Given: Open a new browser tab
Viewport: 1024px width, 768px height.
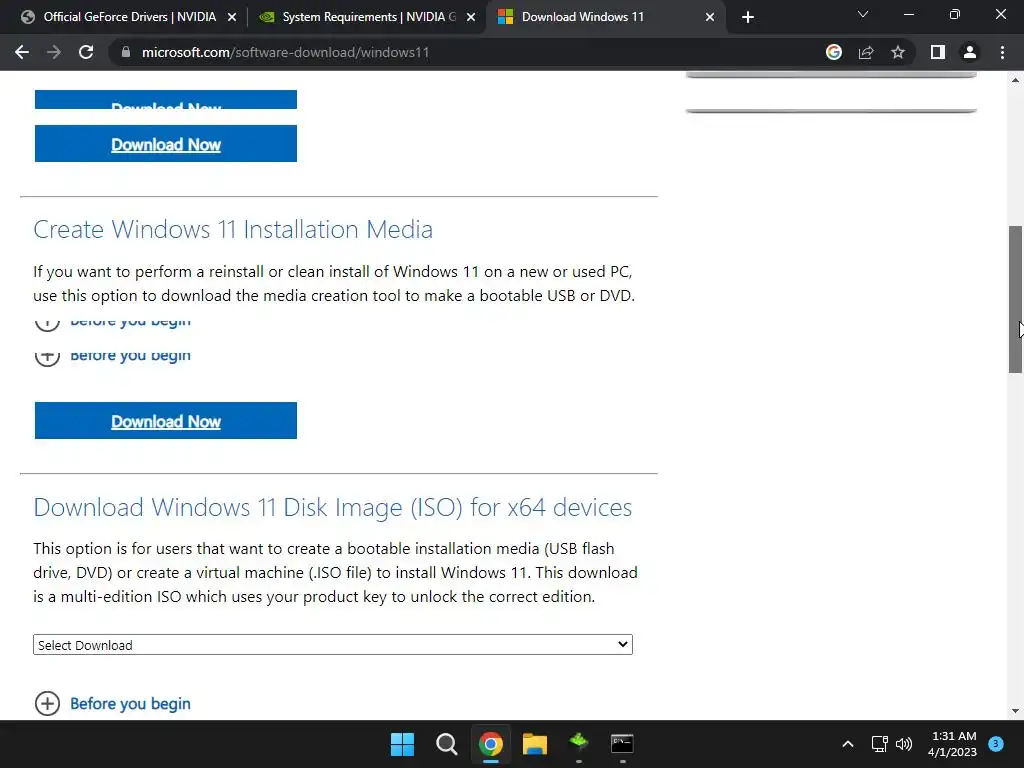Looking at the screenshot, I should coord(748,17).
